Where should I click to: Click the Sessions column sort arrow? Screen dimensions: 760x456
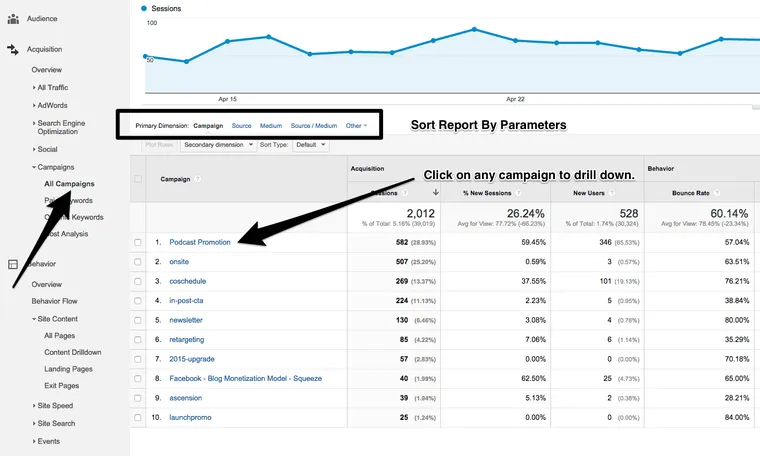click(435, 192)
